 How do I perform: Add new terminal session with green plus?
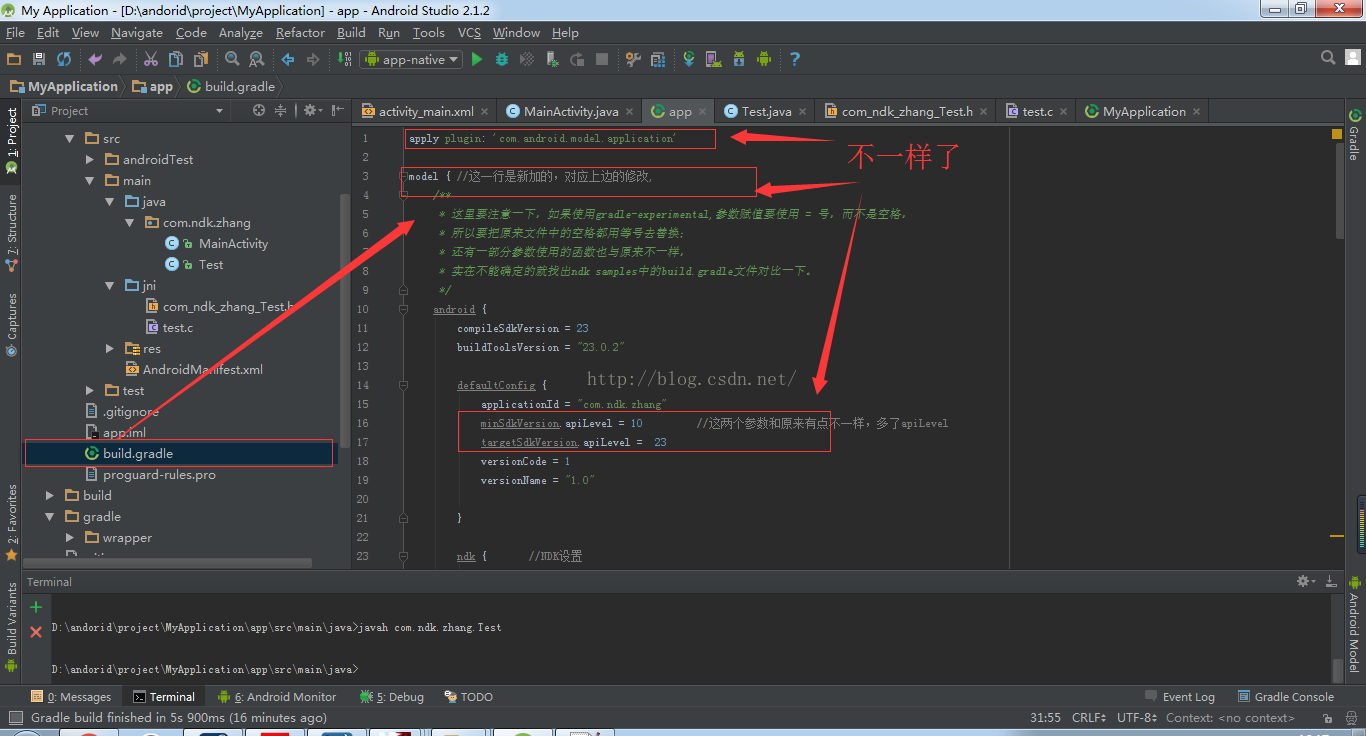(36, 607)
